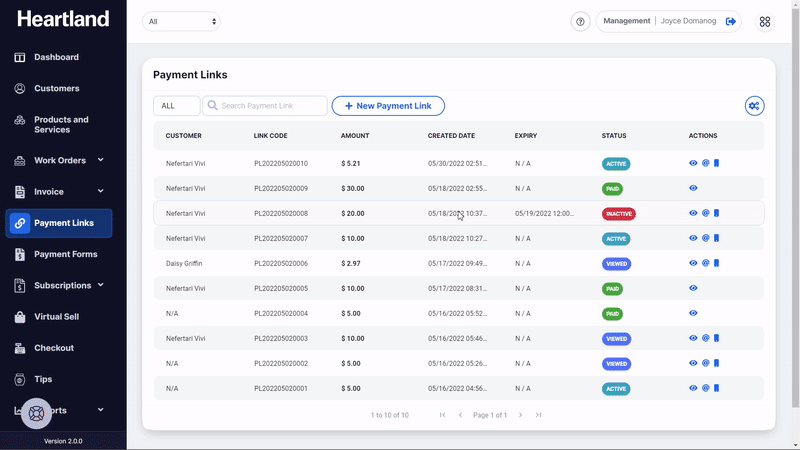
Task: Open Dashboard from the sidebar
Action: tap(56, 57)
